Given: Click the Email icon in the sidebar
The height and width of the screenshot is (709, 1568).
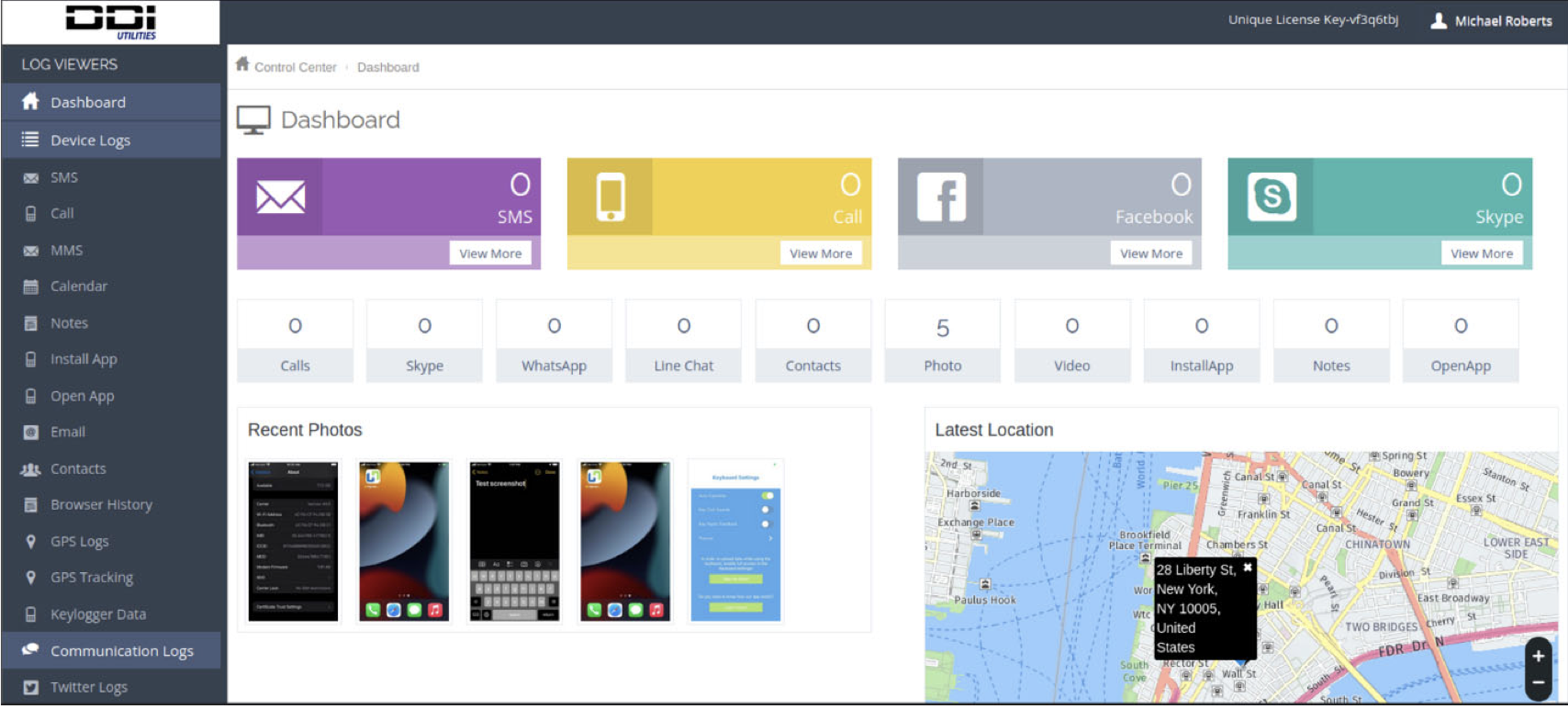Looking at the screenshot, I should click(x=31, y=432).
